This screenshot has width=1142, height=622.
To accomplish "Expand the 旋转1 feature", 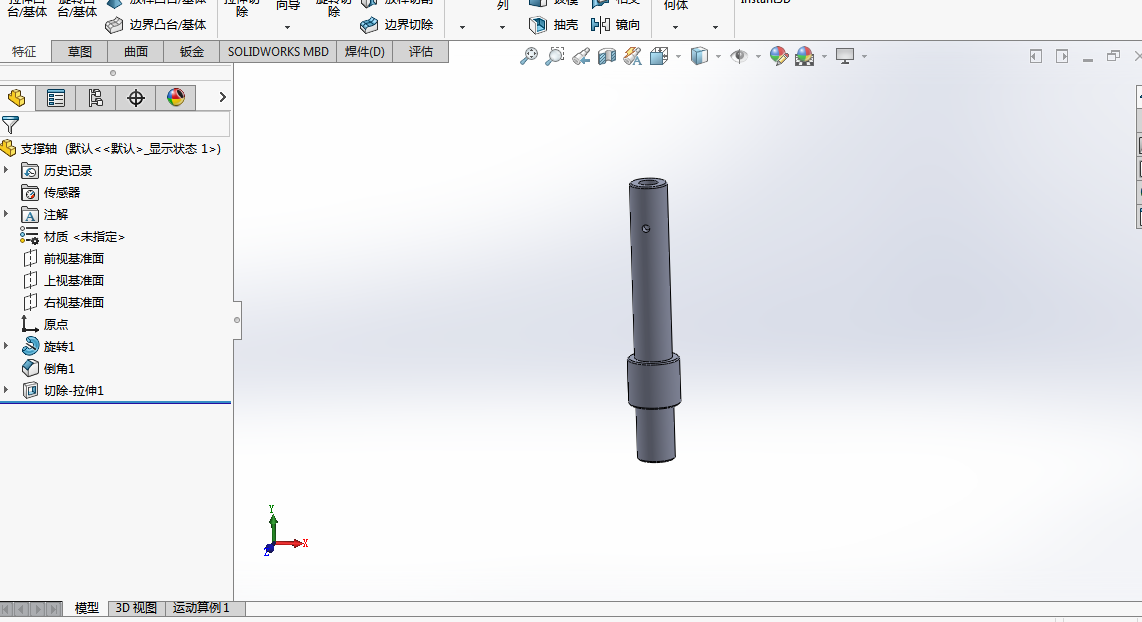I will tap(7, 346).
